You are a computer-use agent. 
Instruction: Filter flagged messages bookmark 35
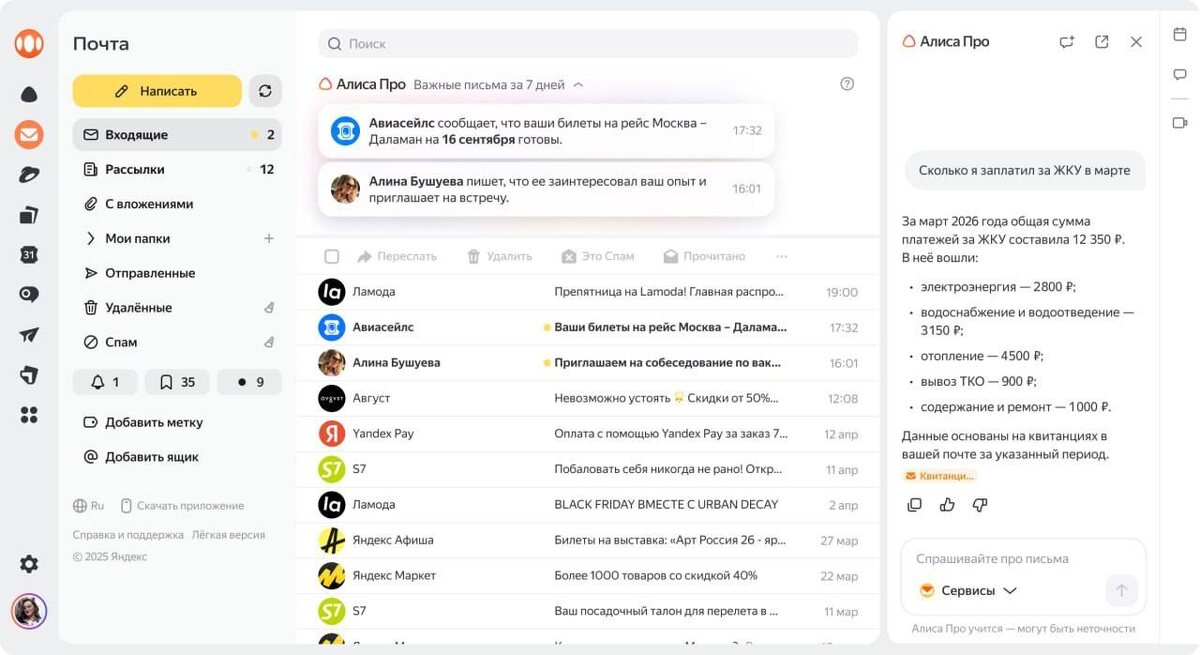pos(177,382)
